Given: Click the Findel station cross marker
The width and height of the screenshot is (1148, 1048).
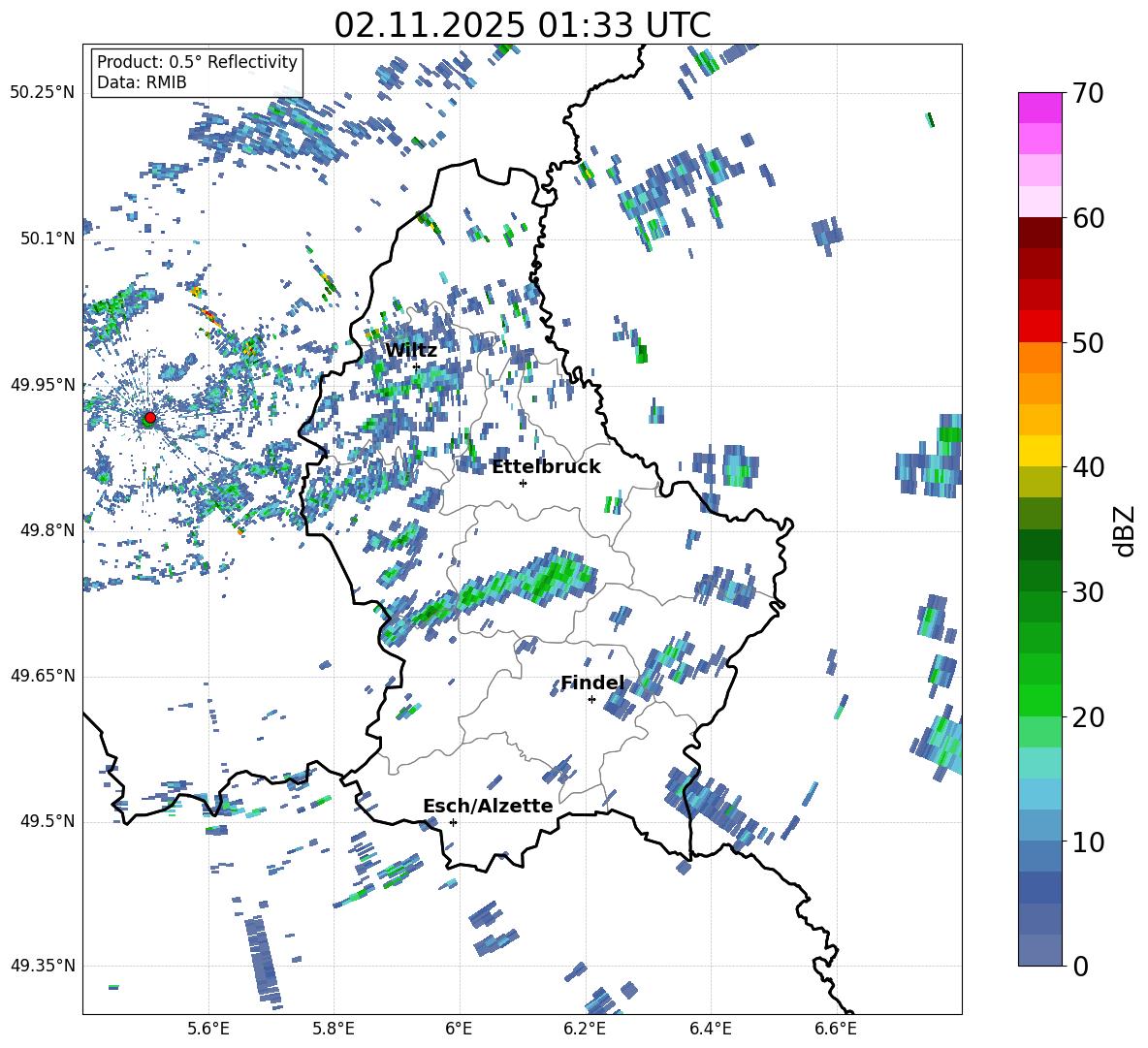Looking at the screenshot, I should (x=591, y=700).
